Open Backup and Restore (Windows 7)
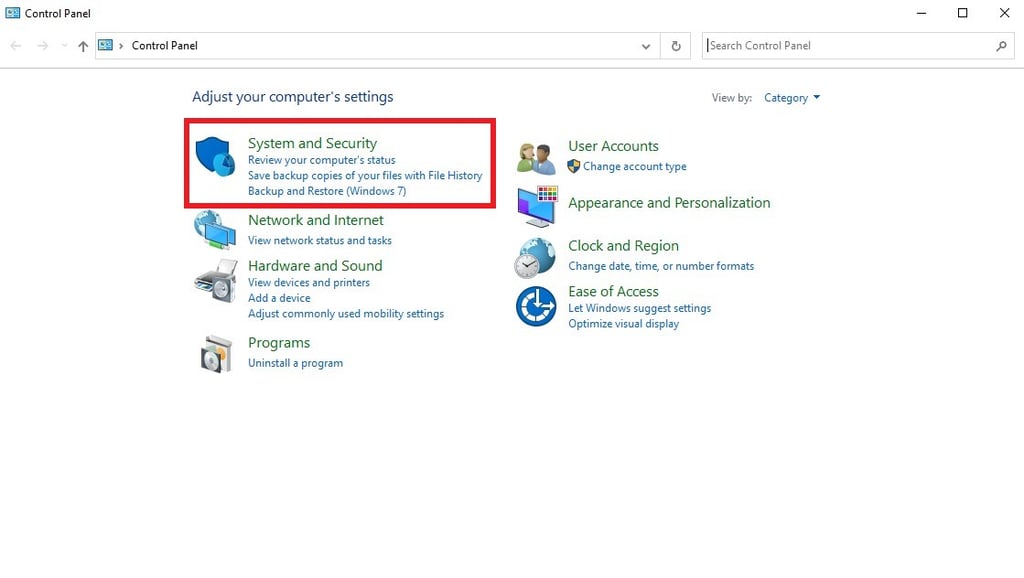This screenshot has height=578, width=1024. (x=327, y=191)
